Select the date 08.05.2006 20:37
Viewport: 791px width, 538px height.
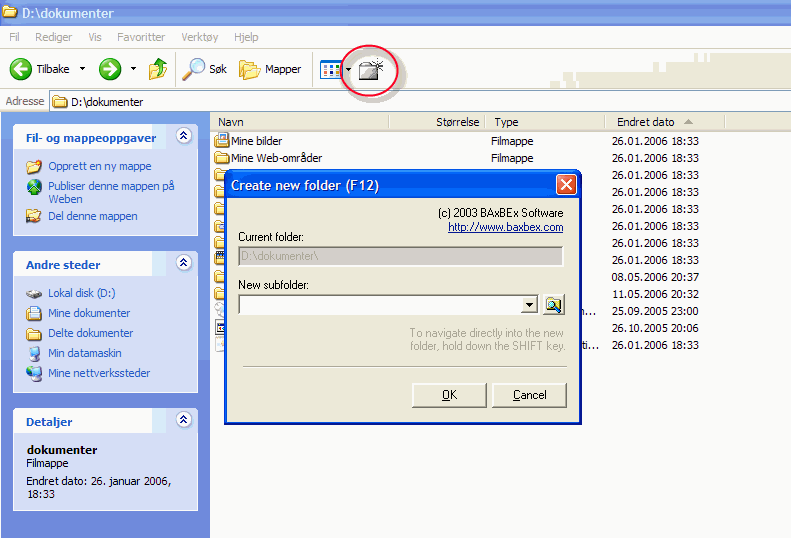[655, 277]
